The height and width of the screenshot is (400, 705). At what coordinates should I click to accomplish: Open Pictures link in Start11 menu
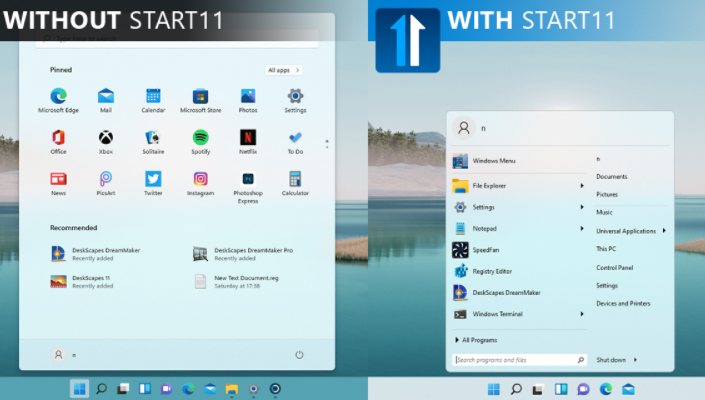(x=607, y=195)
